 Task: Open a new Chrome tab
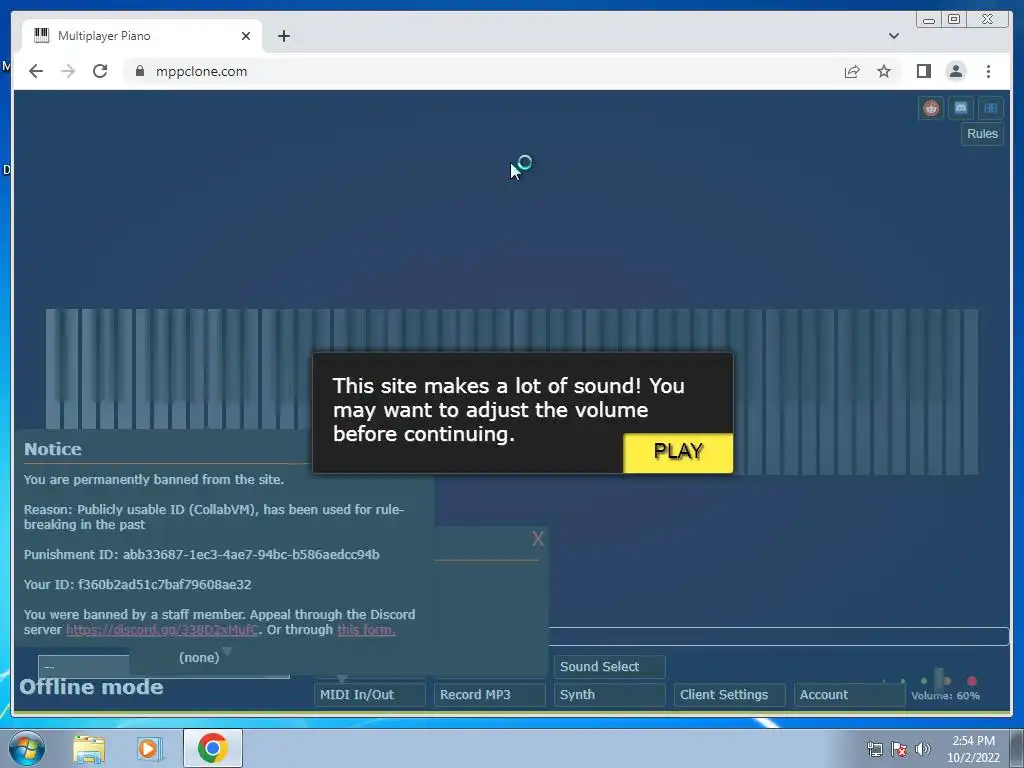[x=283, y=36]
